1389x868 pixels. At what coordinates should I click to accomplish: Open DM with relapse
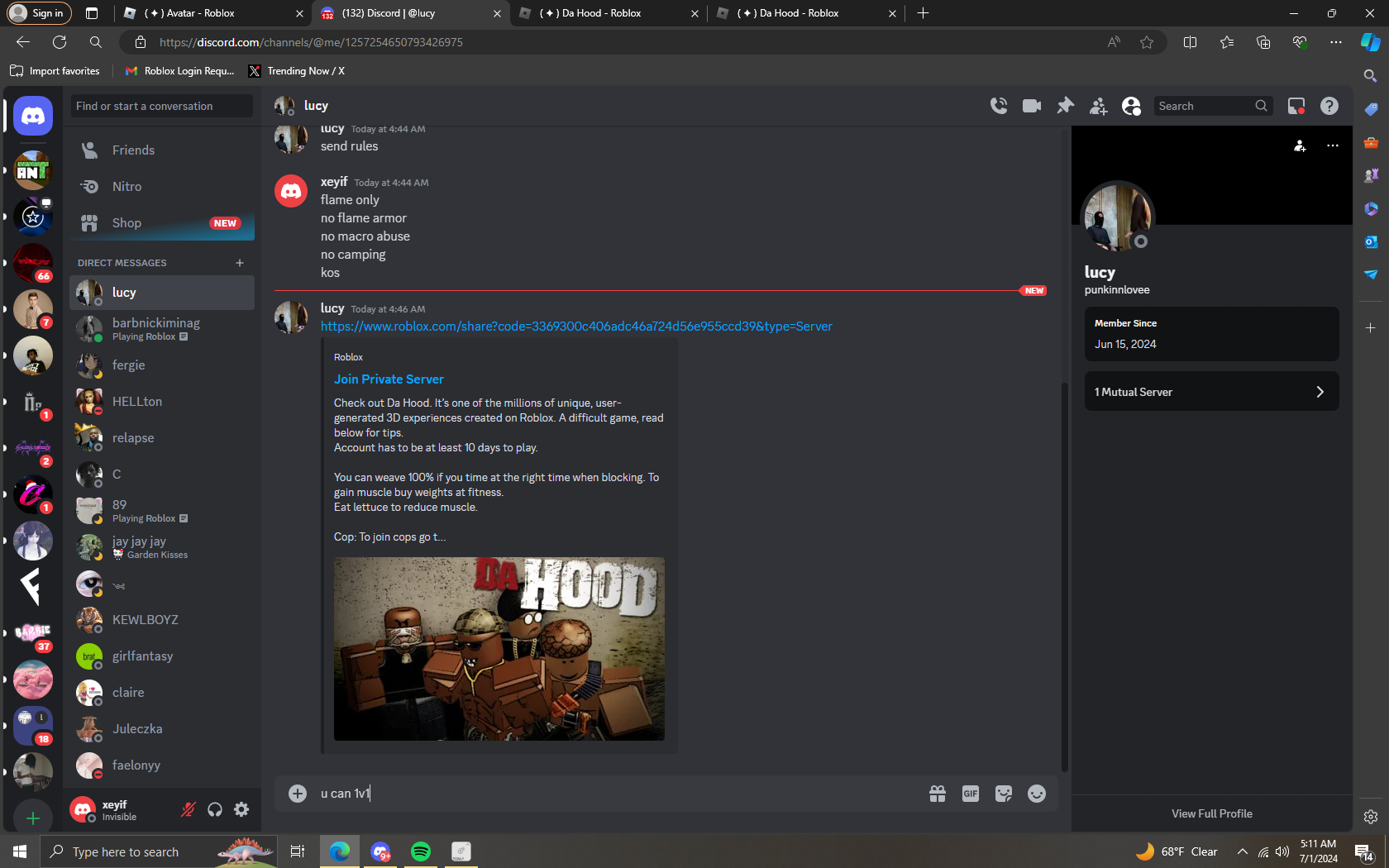point(162,438)
